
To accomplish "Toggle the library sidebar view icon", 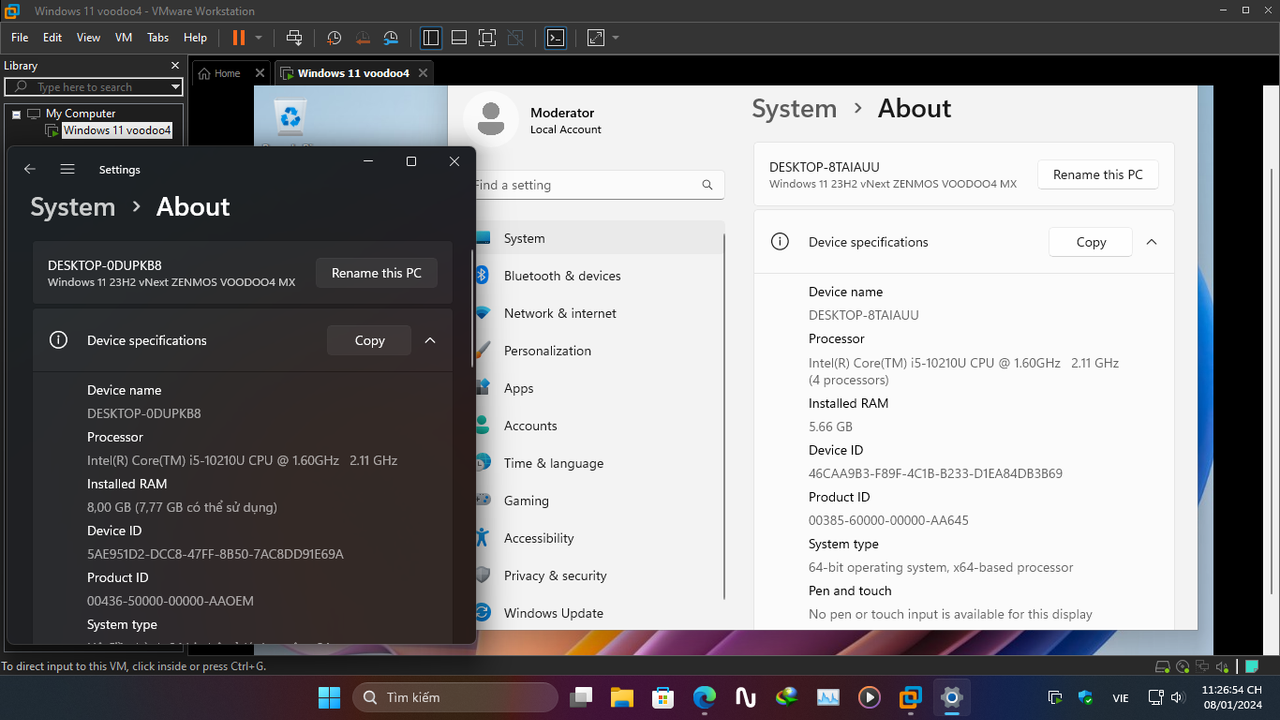I will click(431, 38).
